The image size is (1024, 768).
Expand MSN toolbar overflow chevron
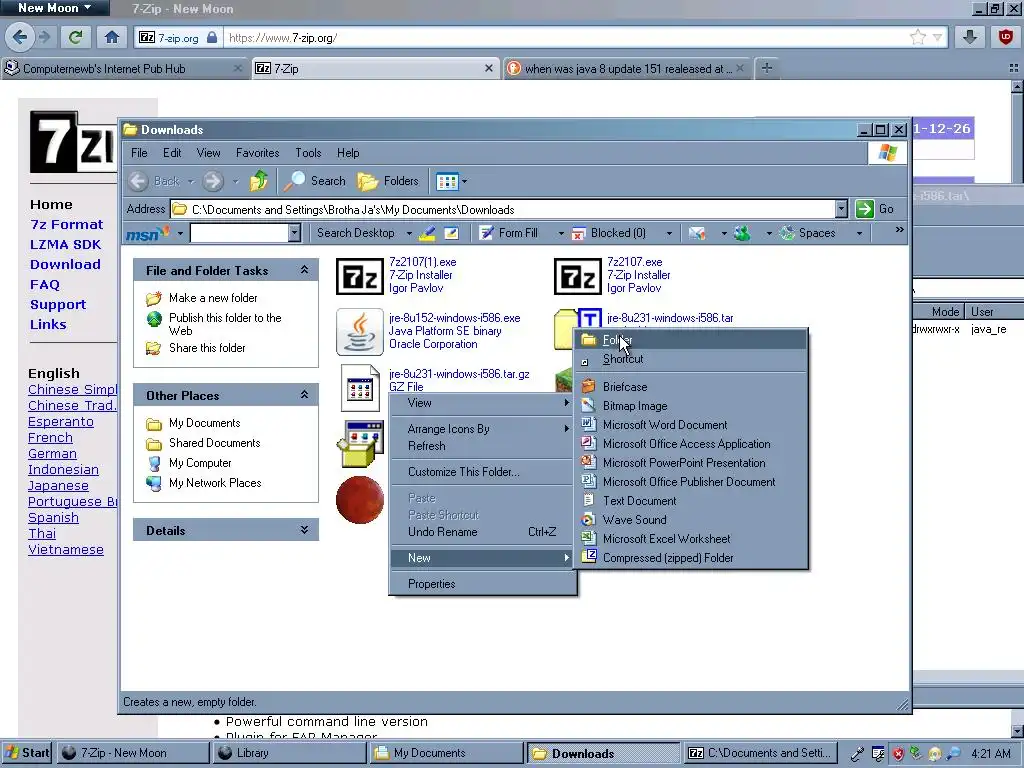[899, 230]
